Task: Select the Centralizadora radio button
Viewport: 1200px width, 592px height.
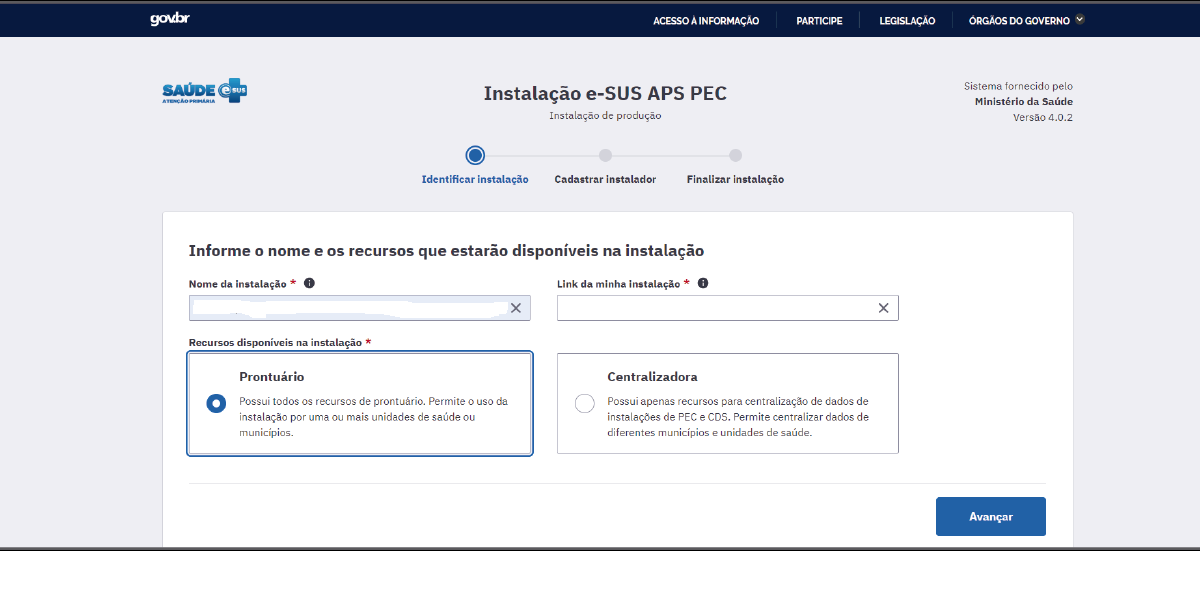Action: click(x=584, y=402)
